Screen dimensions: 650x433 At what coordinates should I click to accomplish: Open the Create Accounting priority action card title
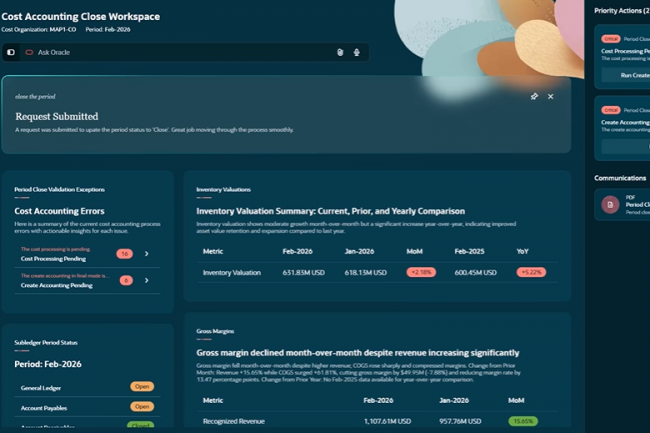(x=626, y=122)
